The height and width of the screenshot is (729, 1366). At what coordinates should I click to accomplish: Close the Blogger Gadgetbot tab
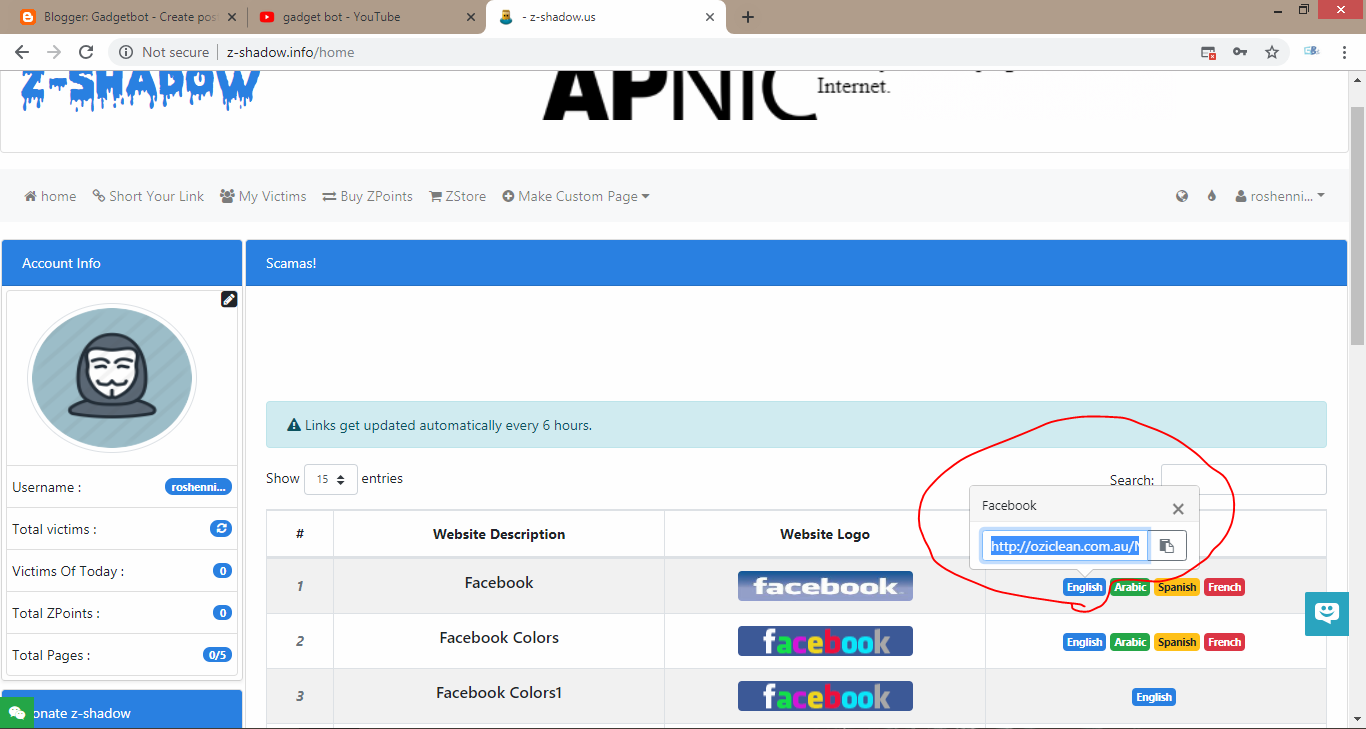(x=233, y=17)
